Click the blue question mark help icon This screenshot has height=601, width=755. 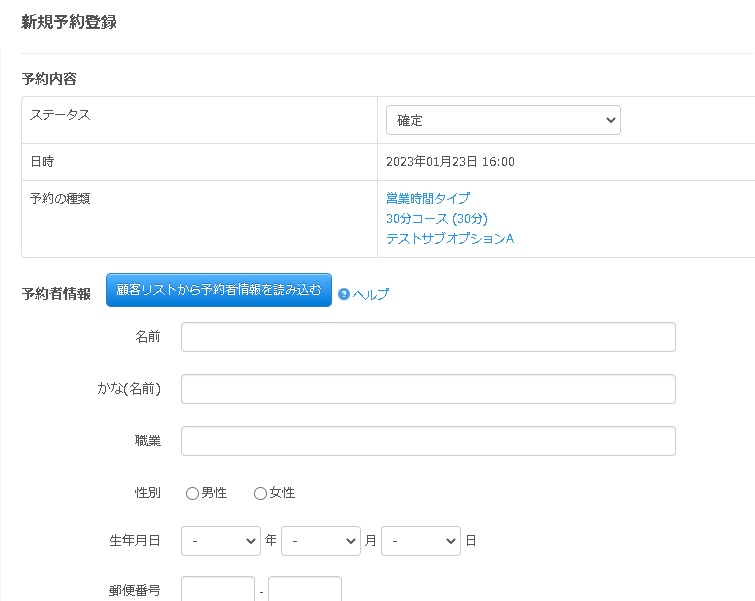(x=344, y=294)
